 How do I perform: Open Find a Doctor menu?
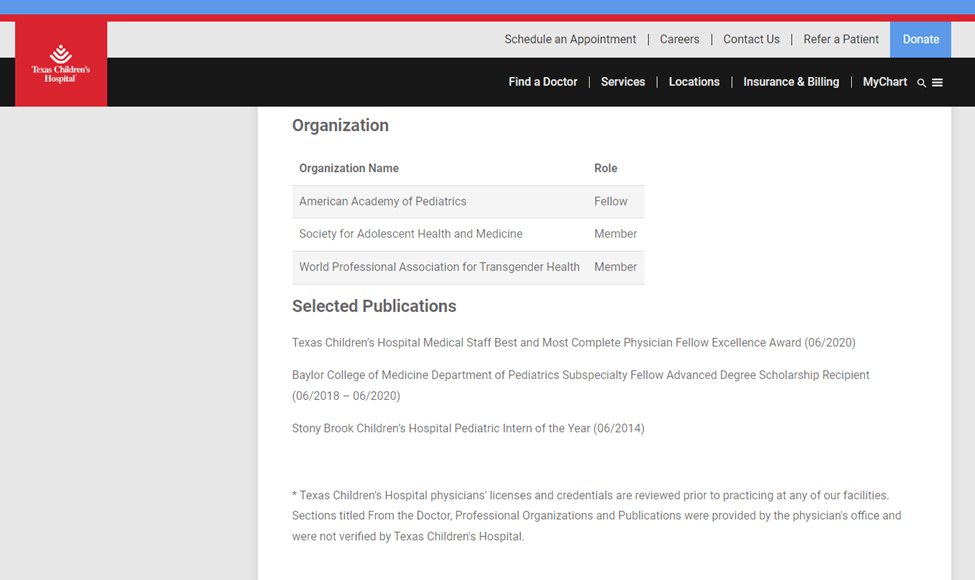click(543, 82)
